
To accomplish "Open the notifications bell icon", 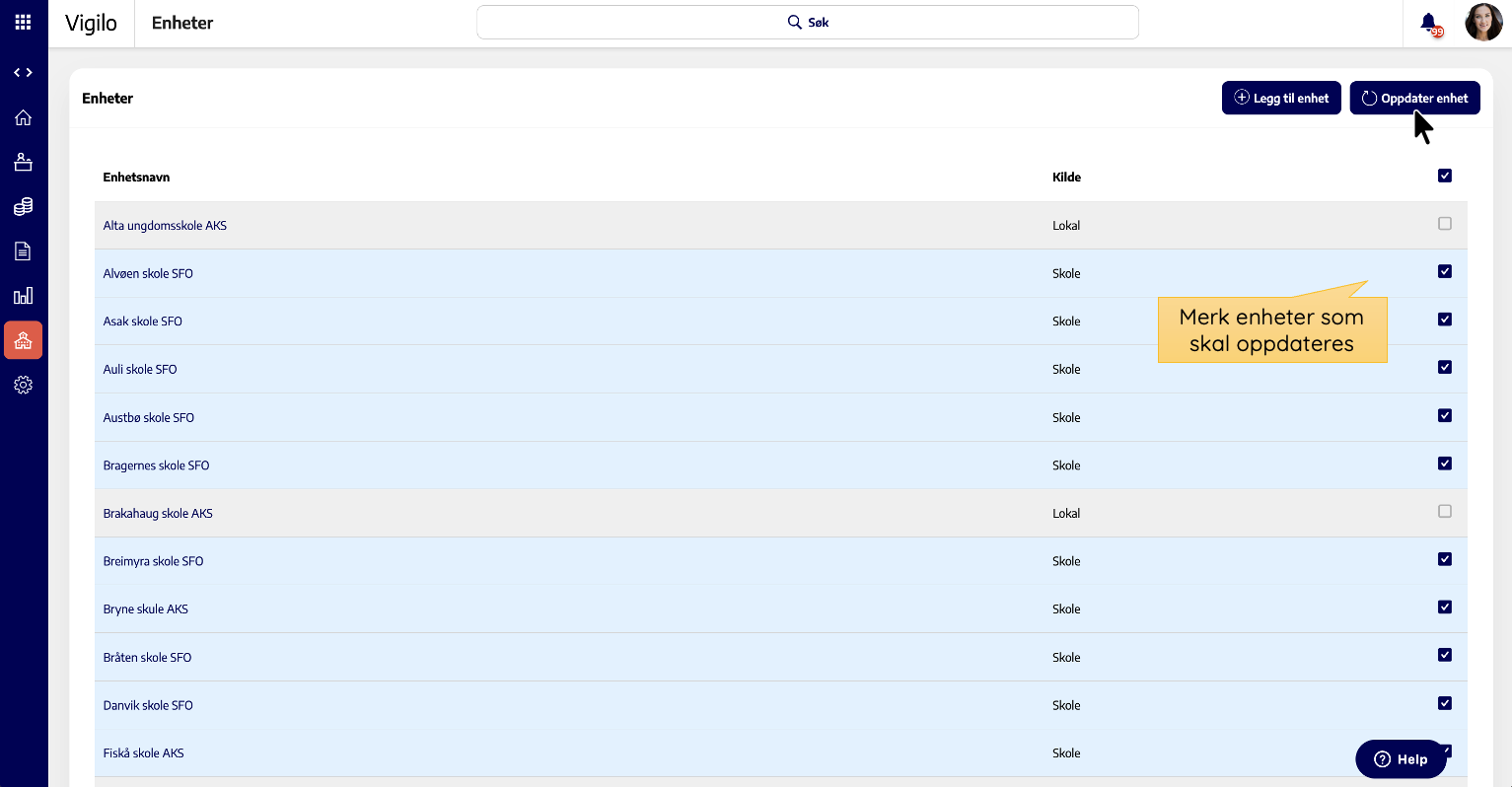I will coord(1428,23).
